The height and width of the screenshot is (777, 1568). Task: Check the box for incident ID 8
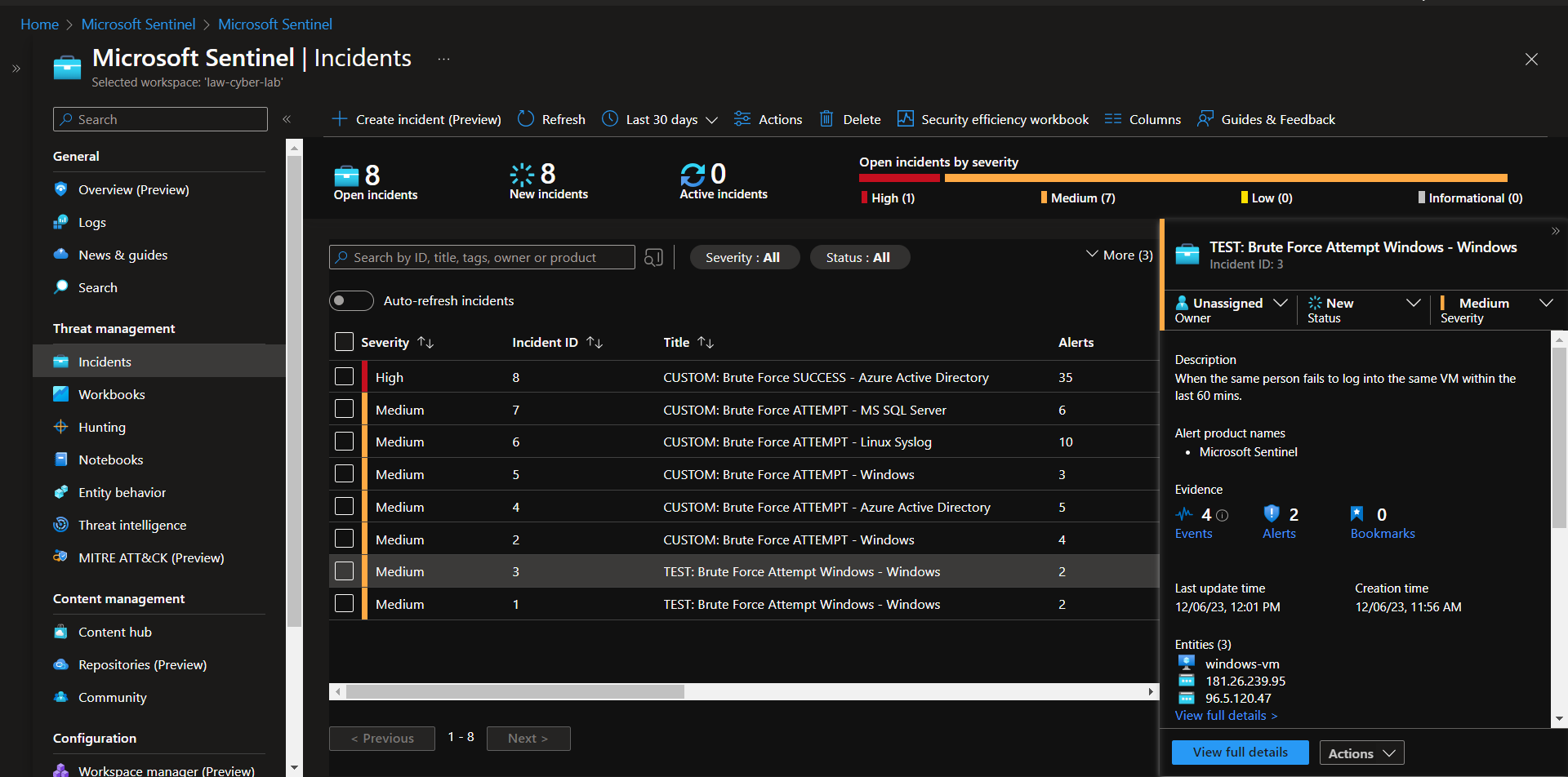click(x=344, y=376)
